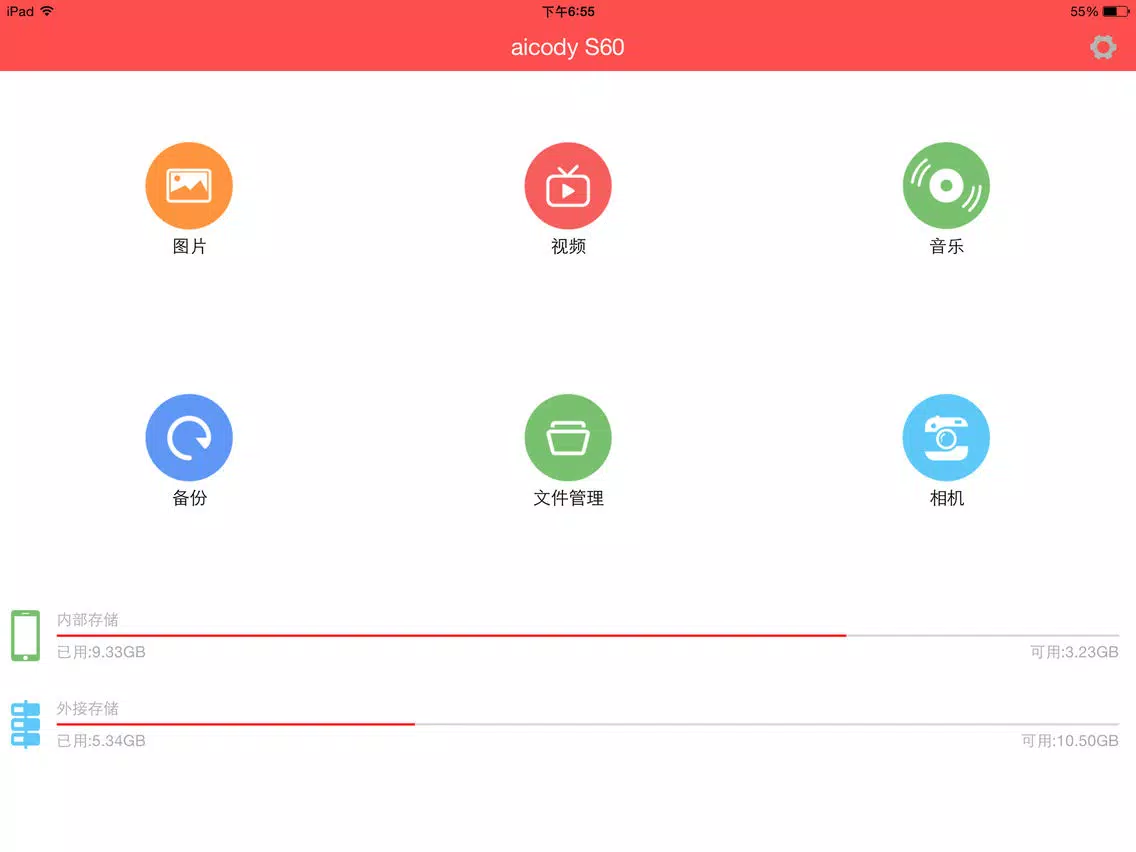Launch the Camera (相机) icon
Screen dimensions: 1136x852
click(x=946, y=438)
